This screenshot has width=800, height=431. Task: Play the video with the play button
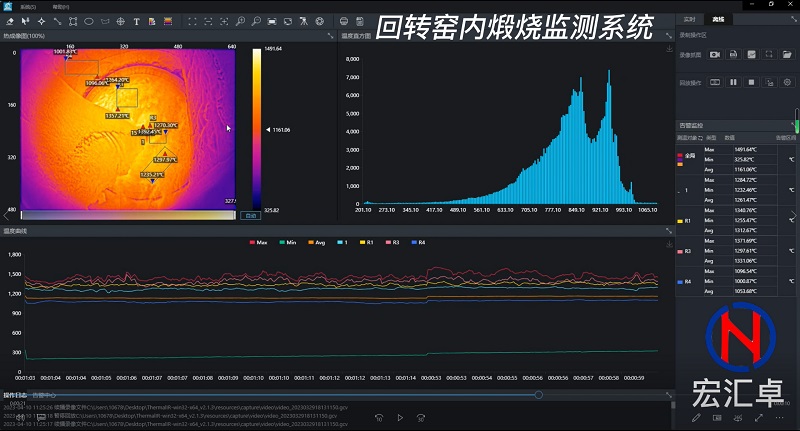tap(400, 418)
